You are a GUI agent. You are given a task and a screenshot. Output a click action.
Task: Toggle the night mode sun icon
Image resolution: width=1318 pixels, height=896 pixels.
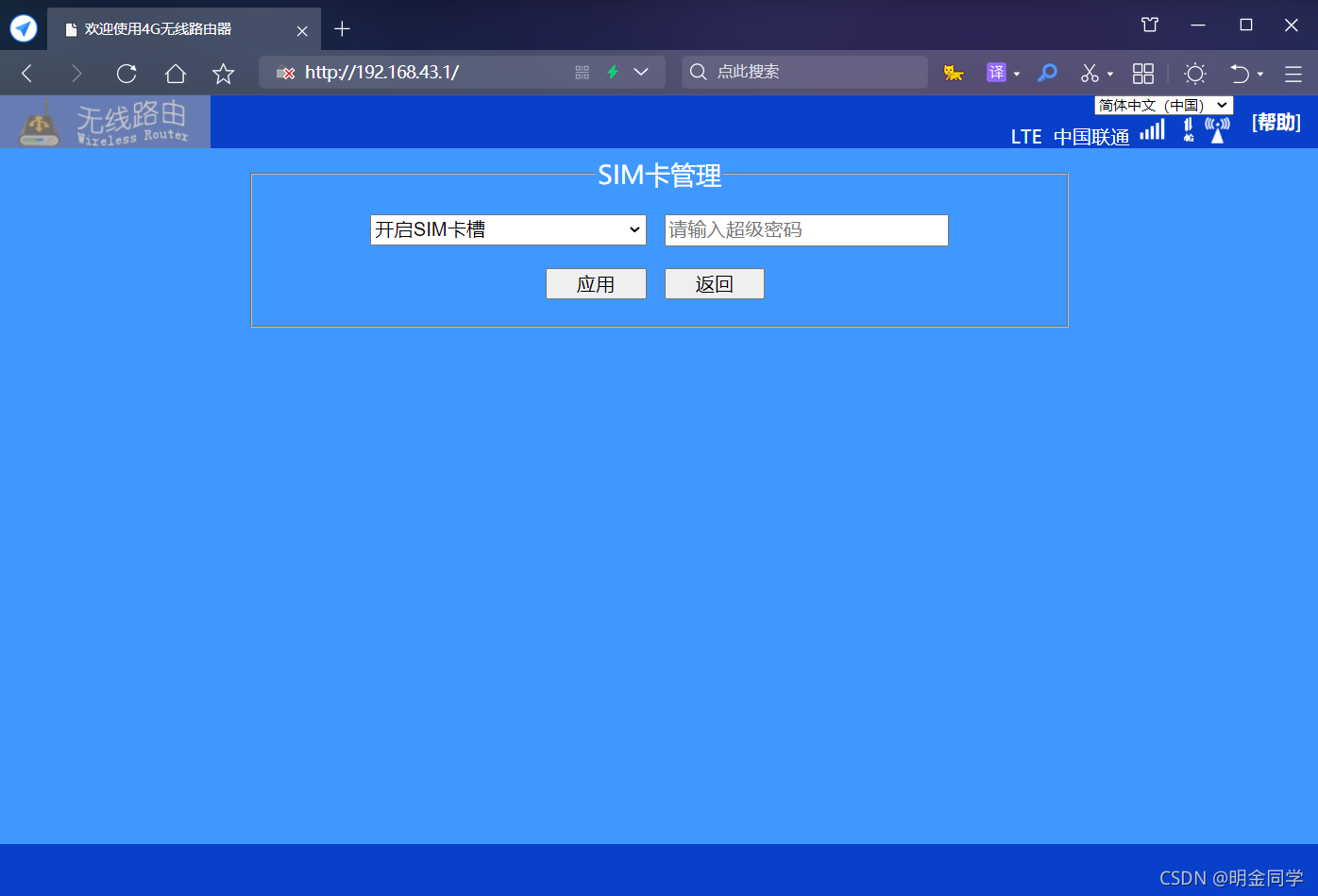[x=1195, y=73]
